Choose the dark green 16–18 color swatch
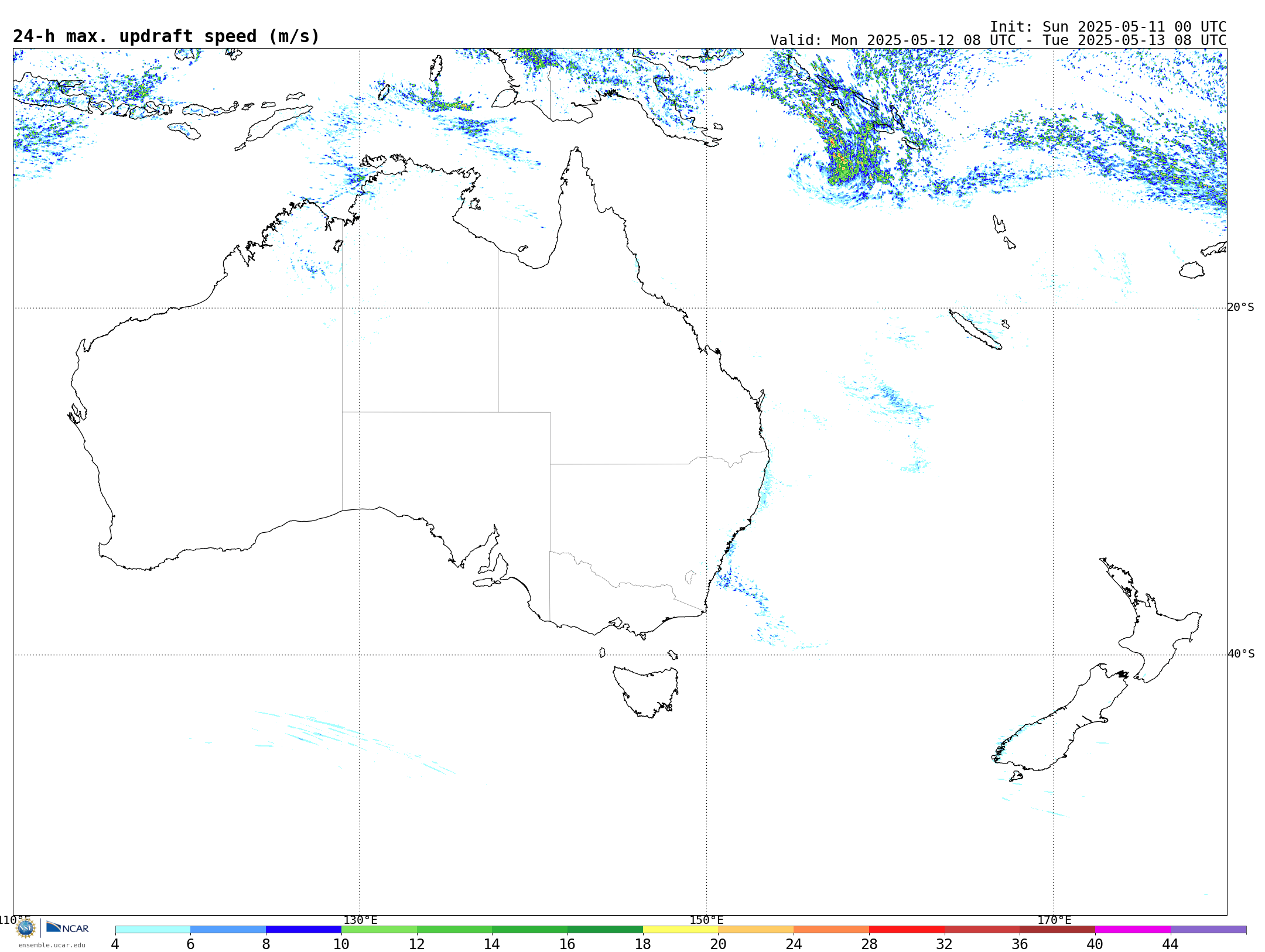Image resolution: width=1265 pixels, height=952 pixels. coord(605,930)
